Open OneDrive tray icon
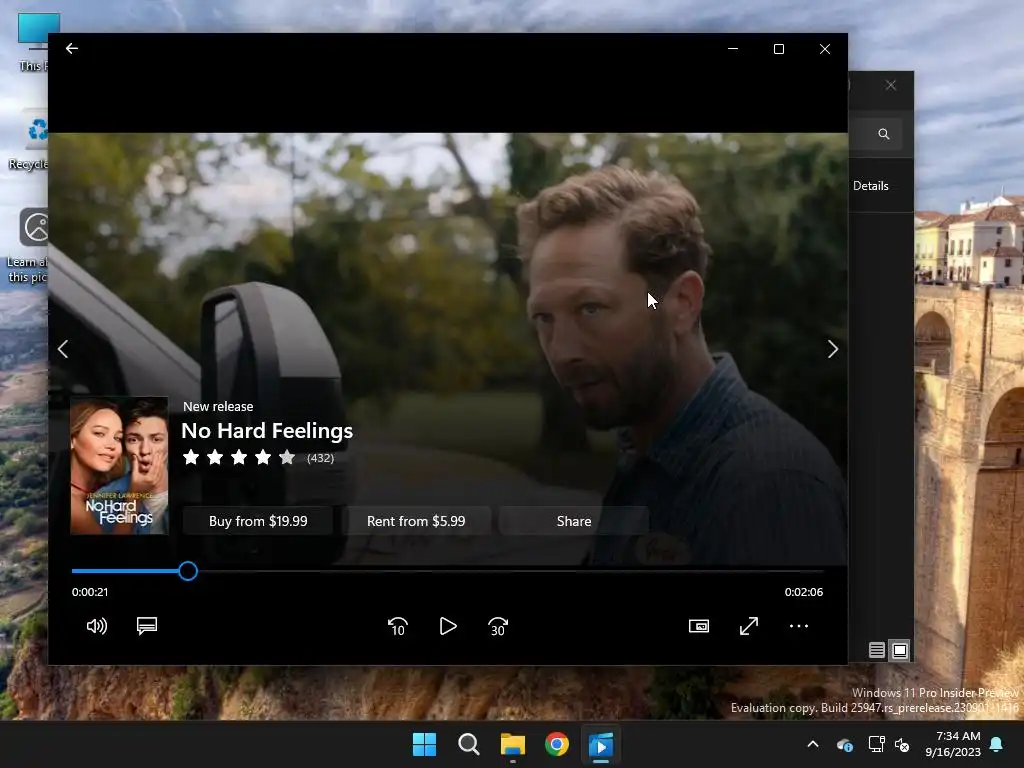 (845, 744)
